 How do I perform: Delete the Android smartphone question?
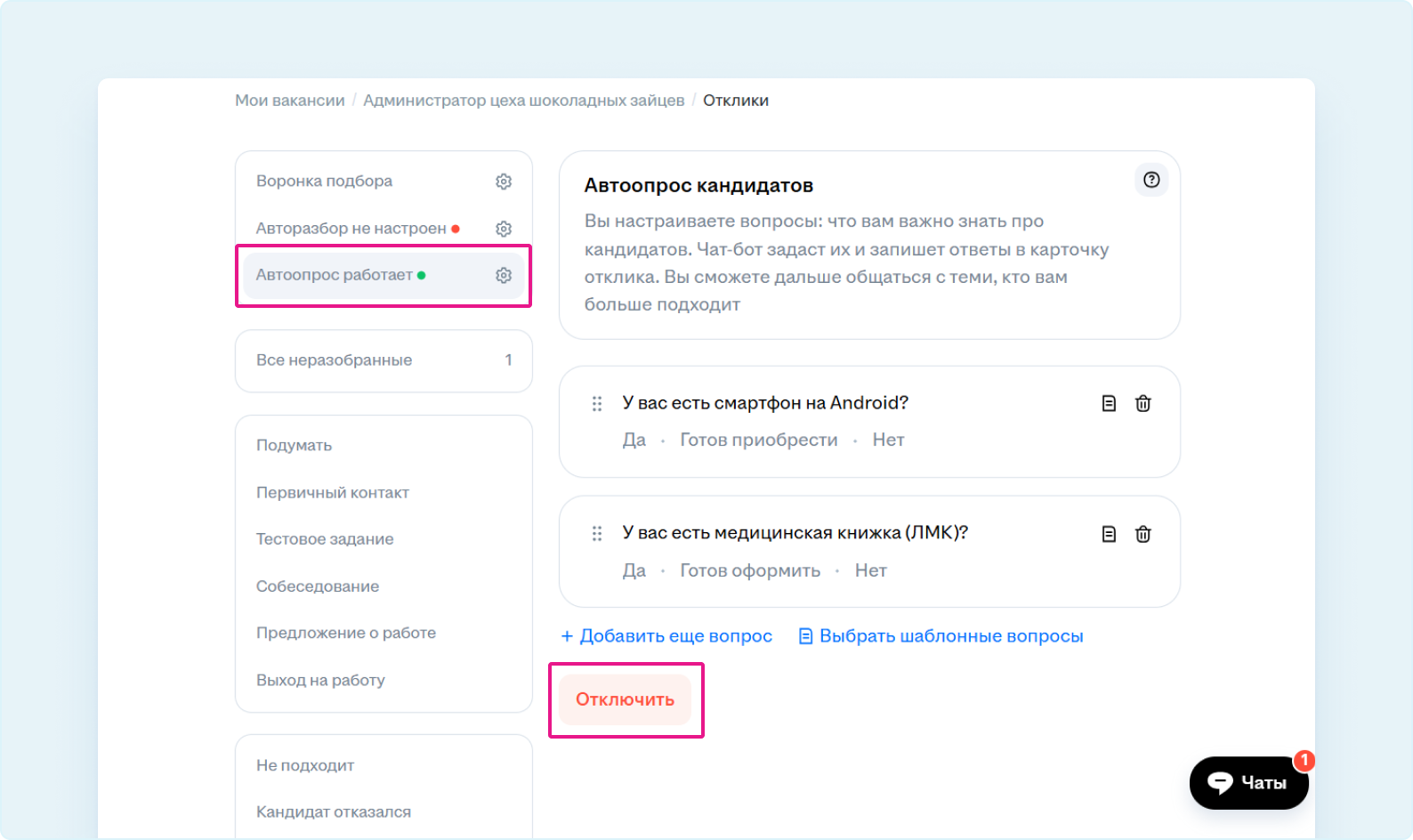coord(1143,404)
